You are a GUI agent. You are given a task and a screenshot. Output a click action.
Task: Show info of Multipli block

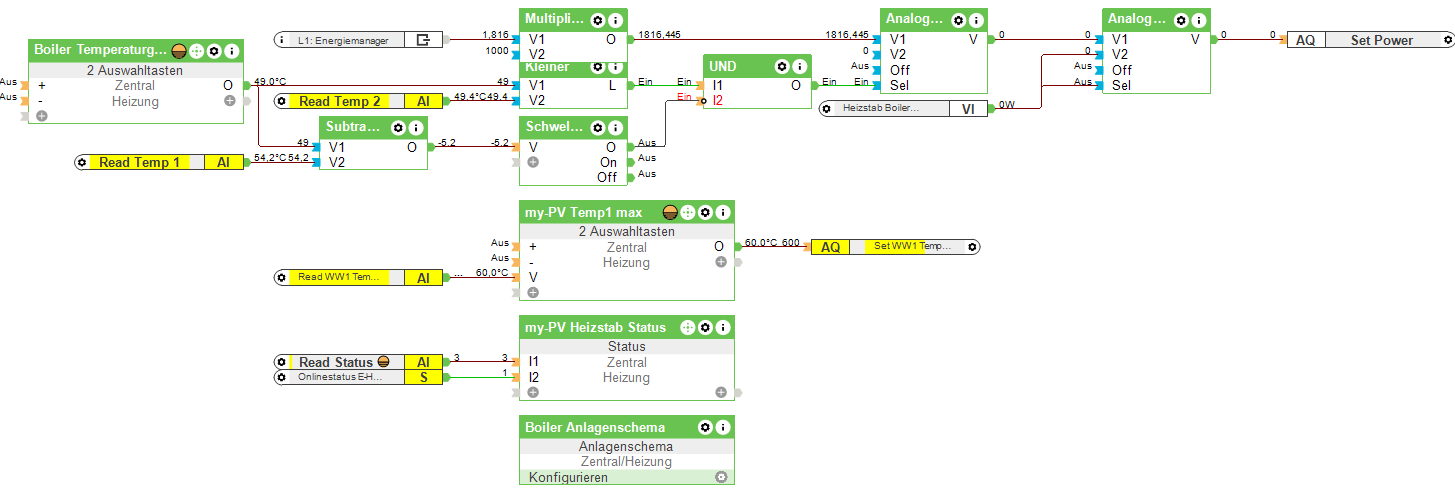pyautogui.click(x=614, y=20)
